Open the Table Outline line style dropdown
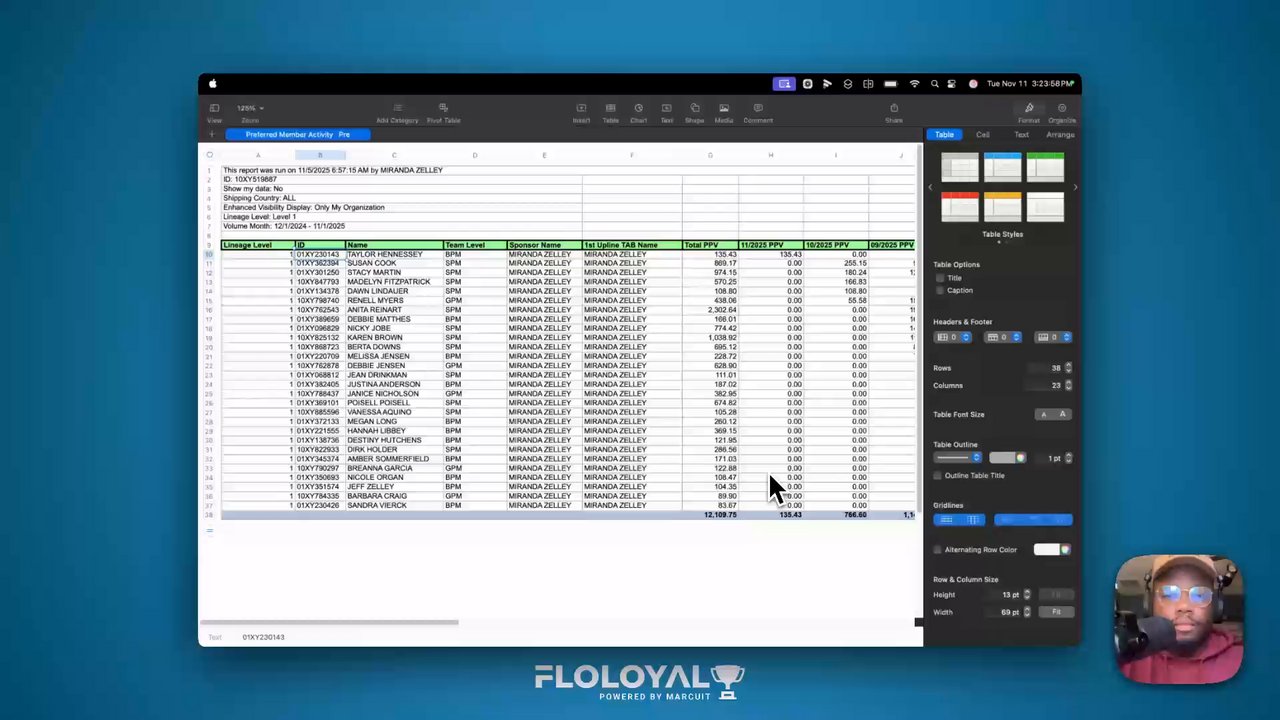This screenshot has height=720, width=1280. [x=958, y=458]
